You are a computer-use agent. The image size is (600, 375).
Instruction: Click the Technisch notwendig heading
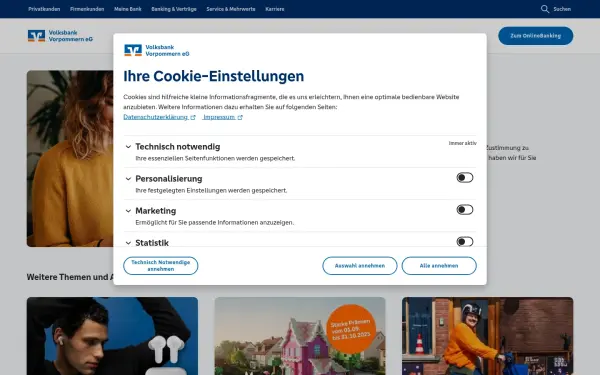[x=178, y=147]
